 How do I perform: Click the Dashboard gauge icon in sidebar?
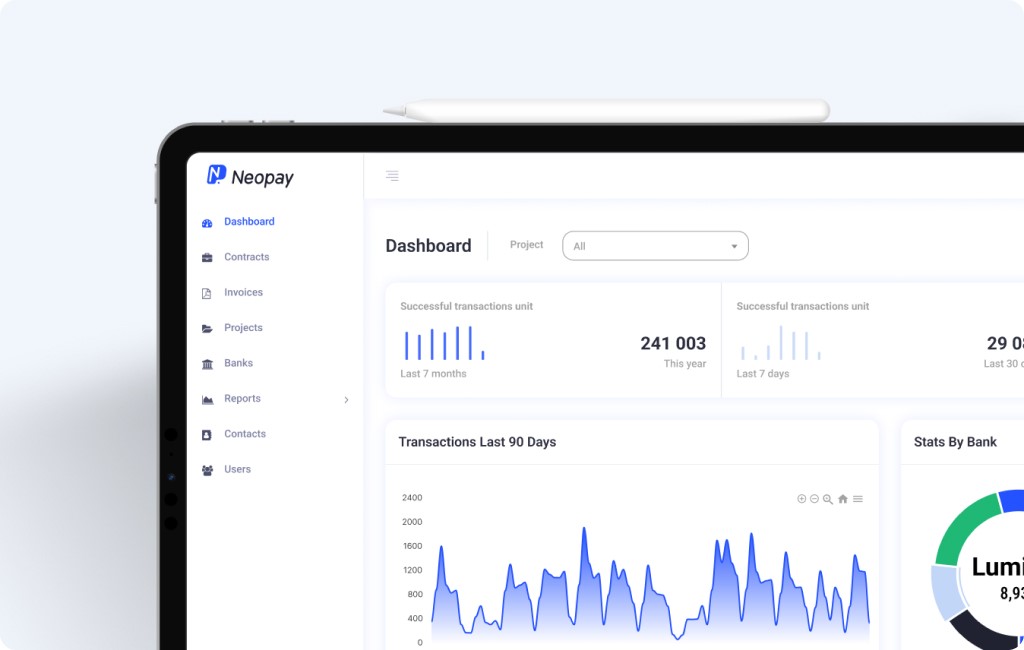point(207,223)
